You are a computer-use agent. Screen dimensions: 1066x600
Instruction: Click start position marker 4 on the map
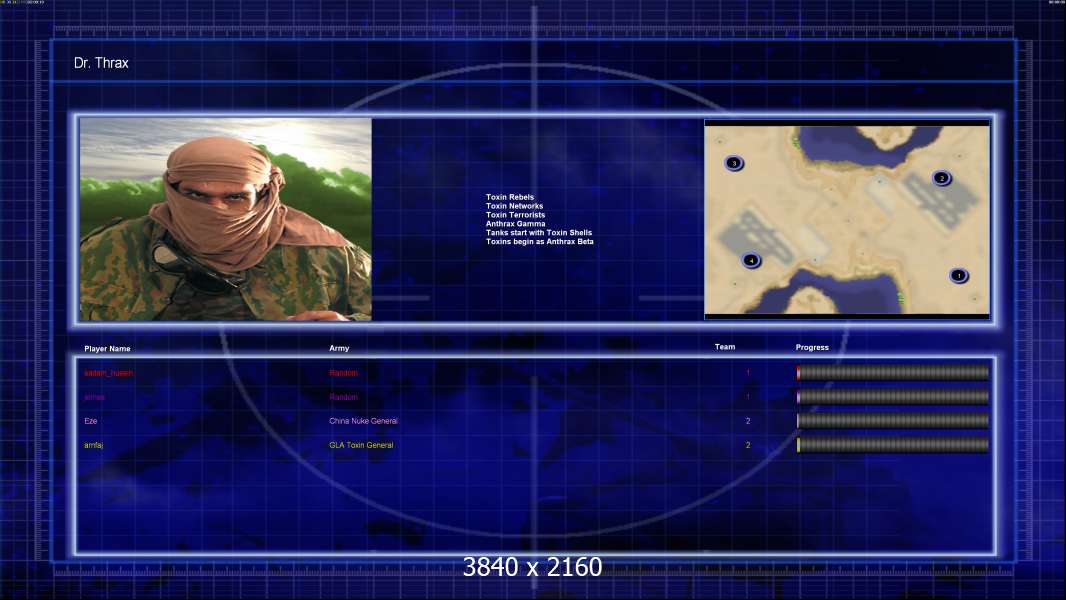point(751,260)
